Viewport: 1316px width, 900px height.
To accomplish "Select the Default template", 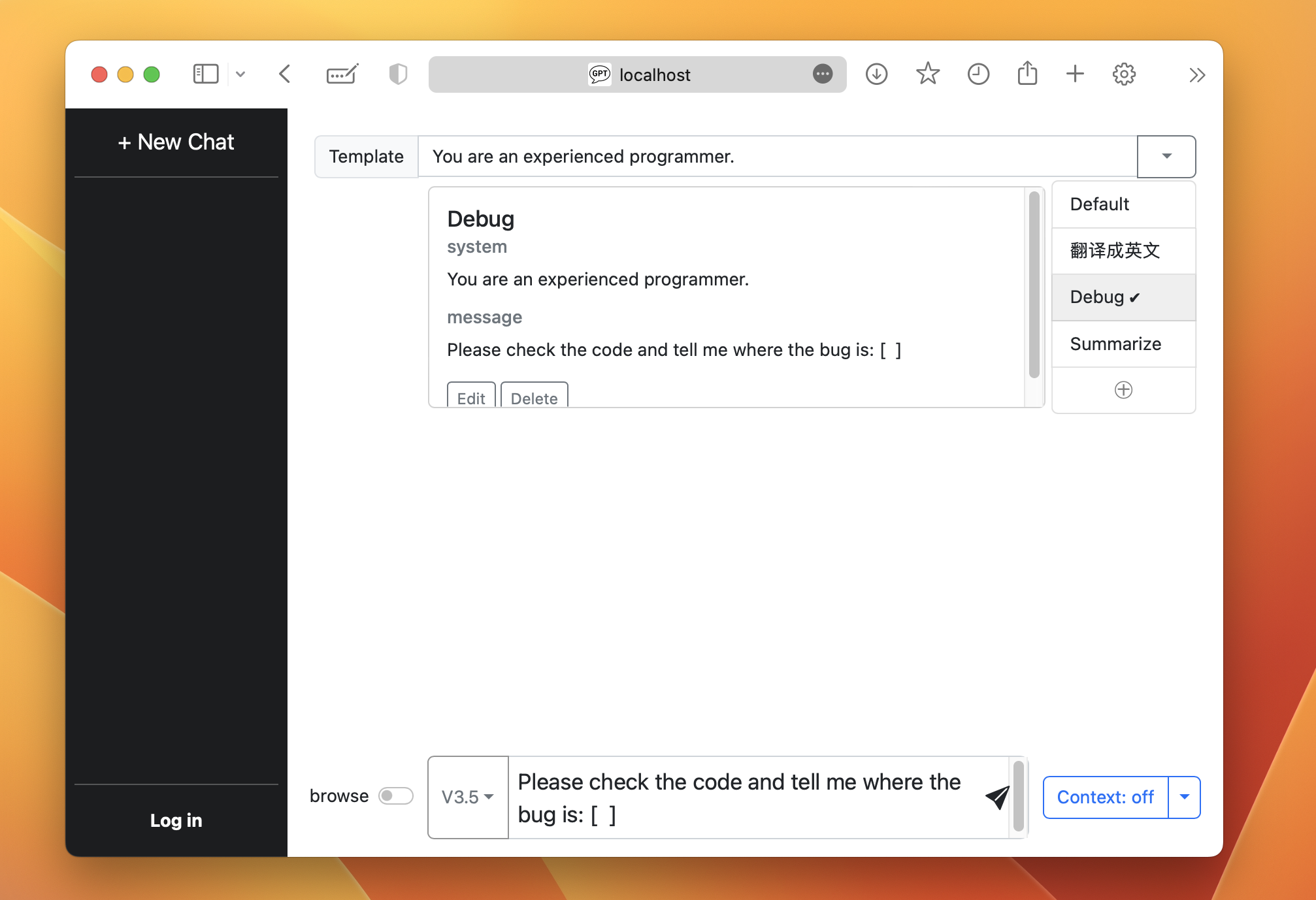I will 1099,204.
